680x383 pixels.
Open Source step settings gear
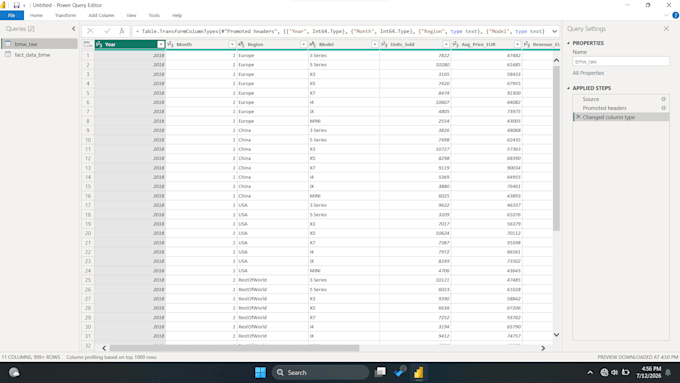[664, 99]
